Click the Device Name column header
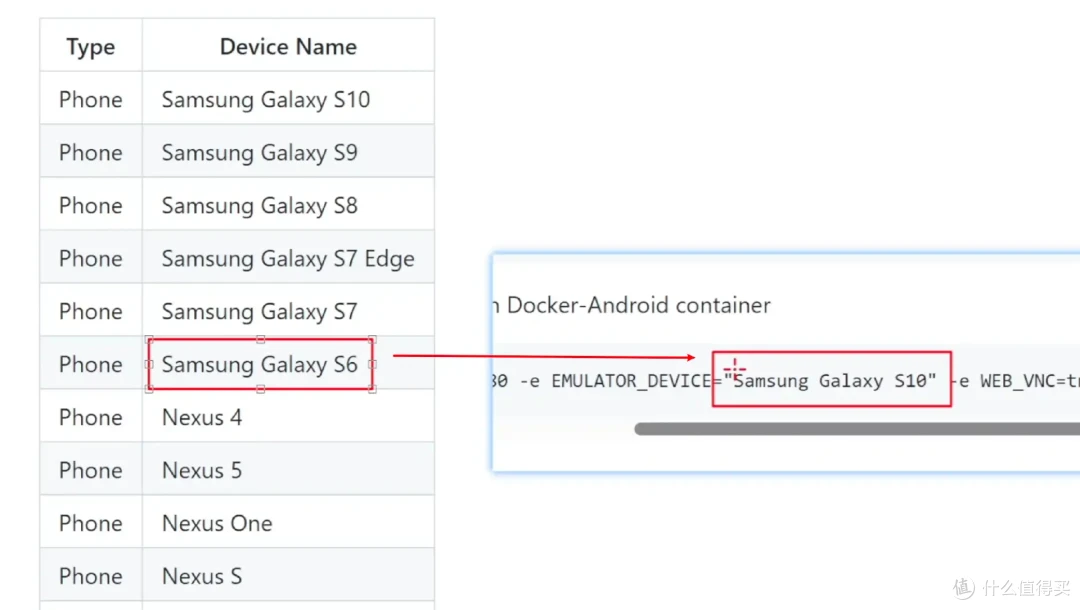 (288, 47)
